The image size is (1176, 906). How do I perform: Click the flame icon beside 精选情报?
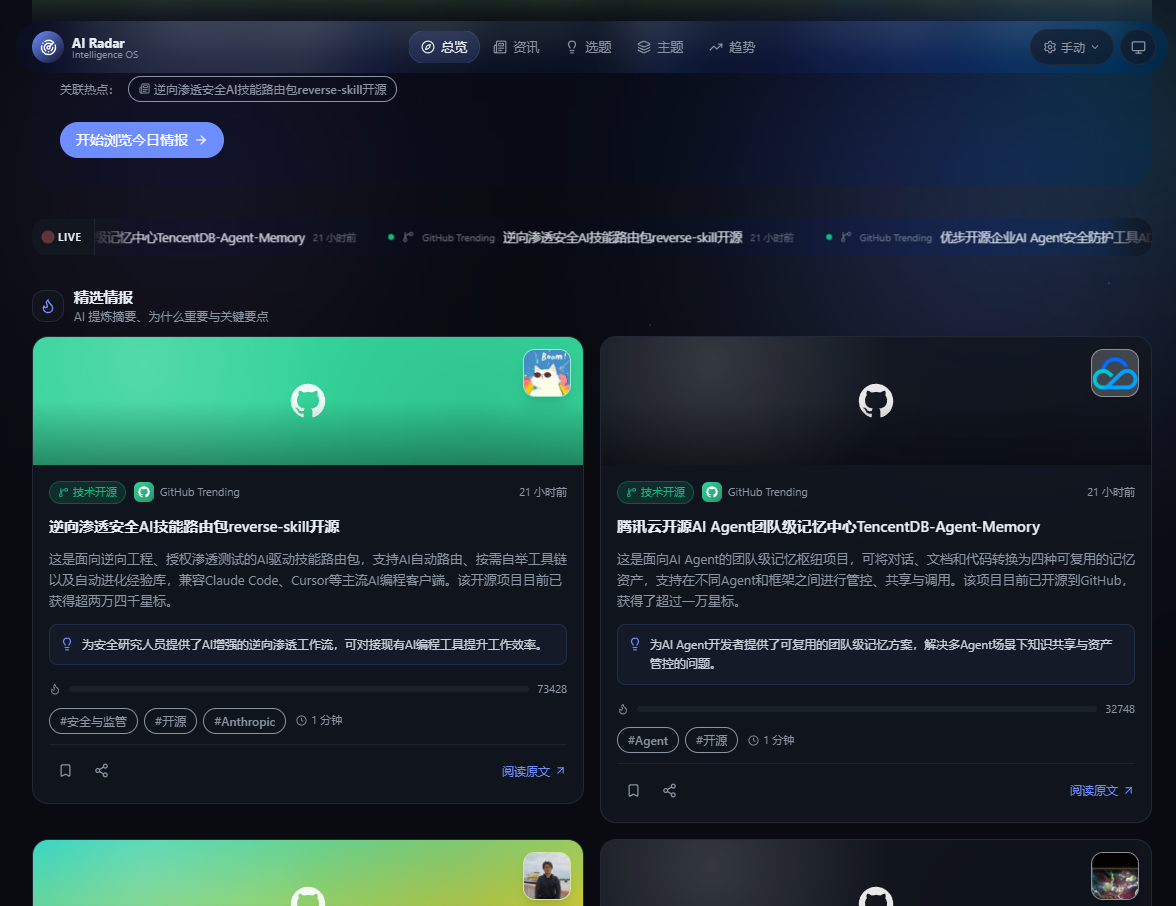pos(48,306)
